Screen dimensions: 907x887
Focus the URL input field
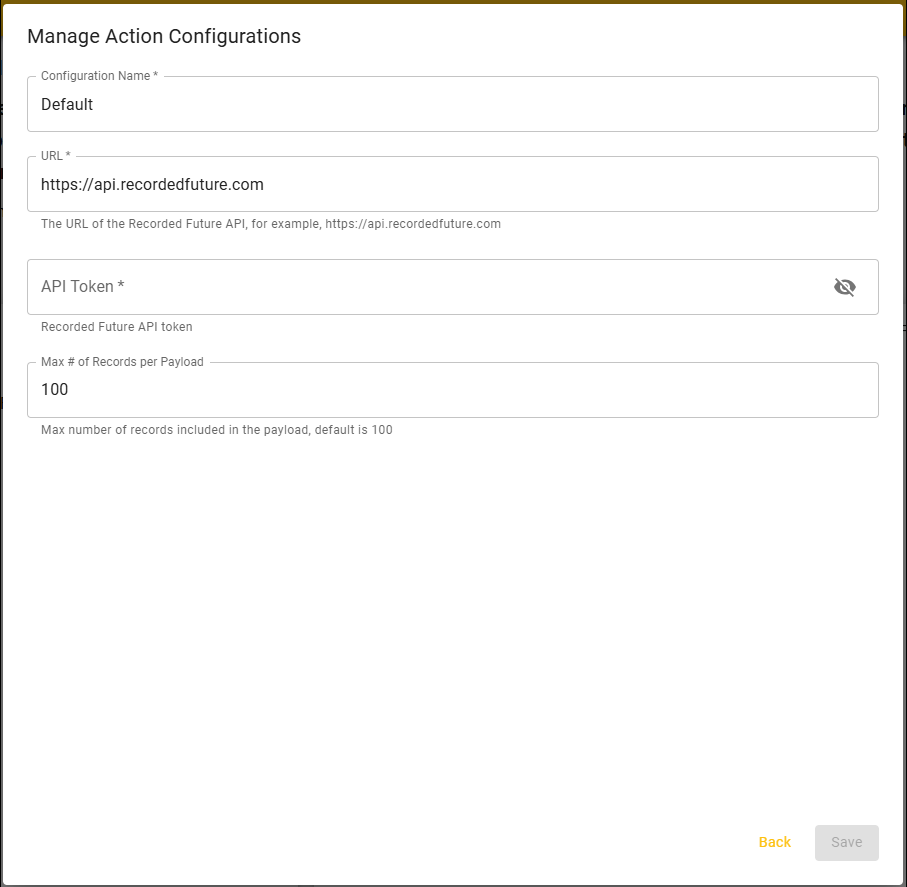pyautogui.click(x=453, y=184)
